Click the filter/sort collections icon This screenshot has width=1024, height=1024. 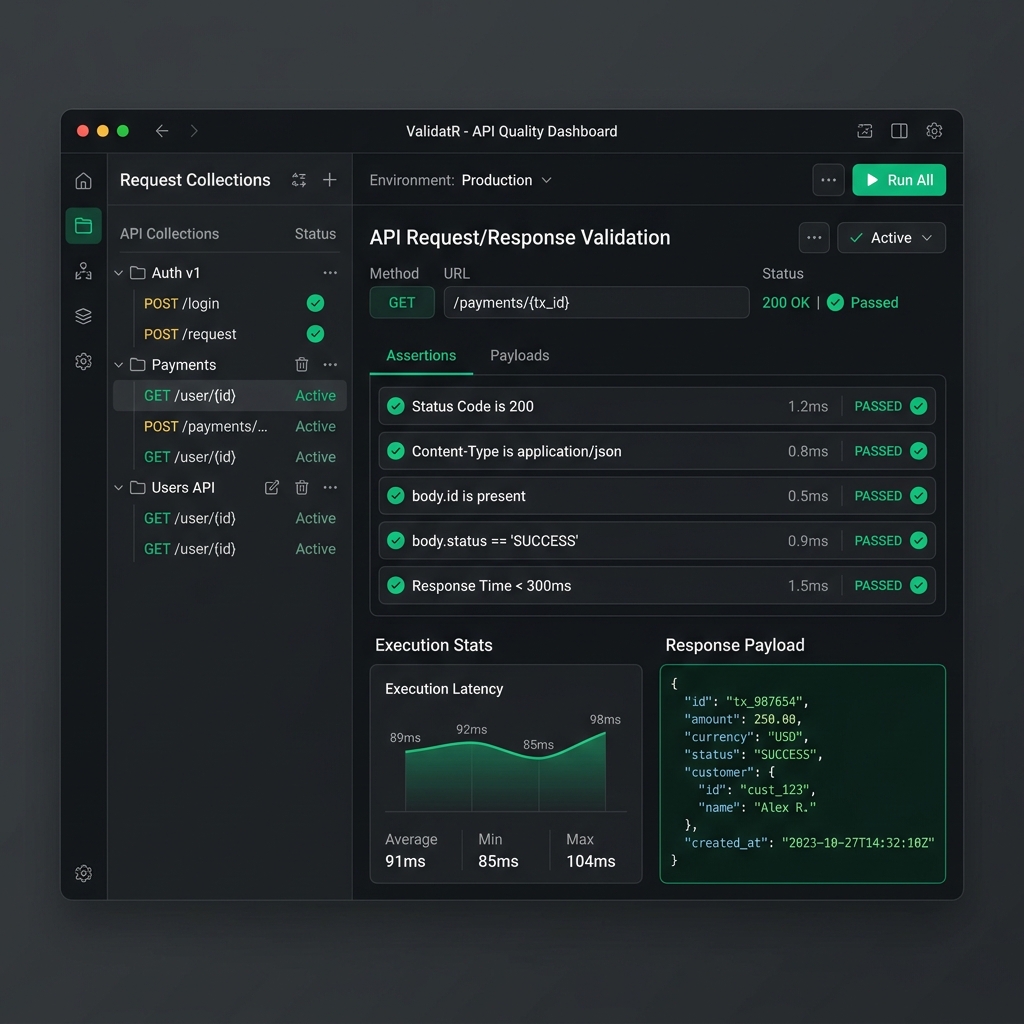coord(299,180)
